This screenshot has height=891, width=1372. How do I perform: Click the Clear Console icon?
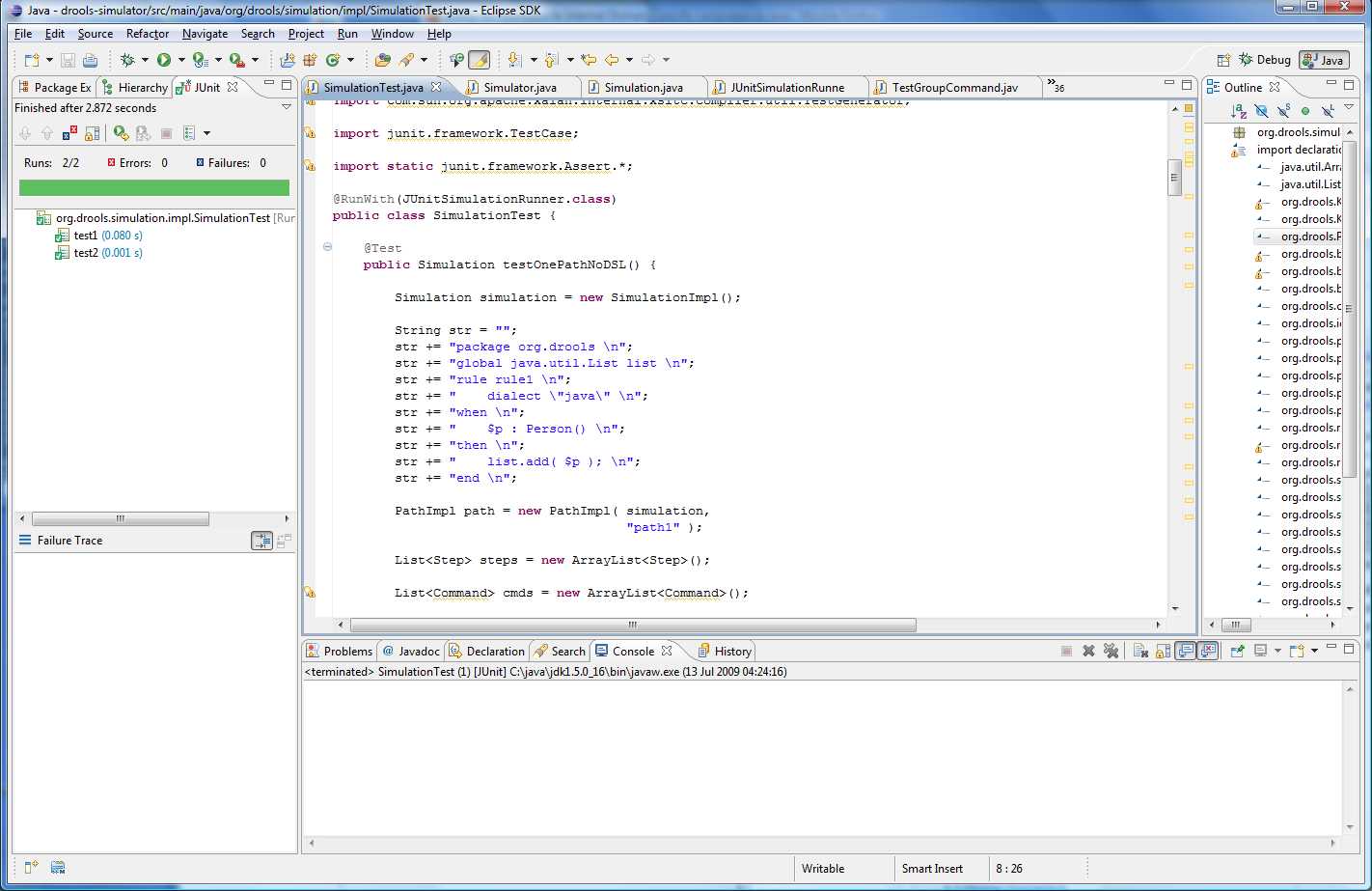coord(1140,651)
